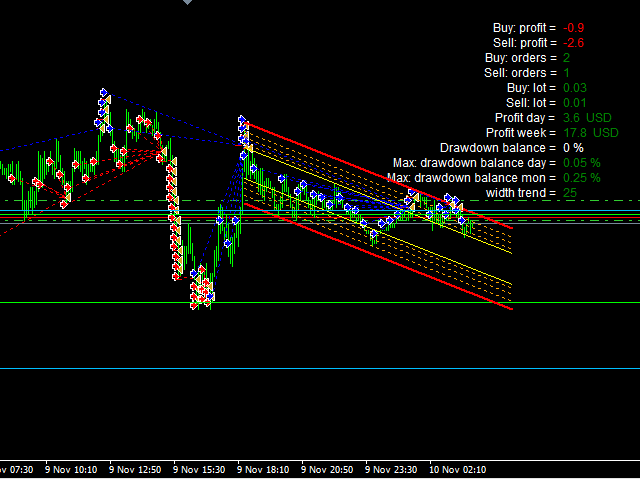The image size is (640, 480).
Task: Select the long green horizontal line low on the chart
Action: [320, 302]
